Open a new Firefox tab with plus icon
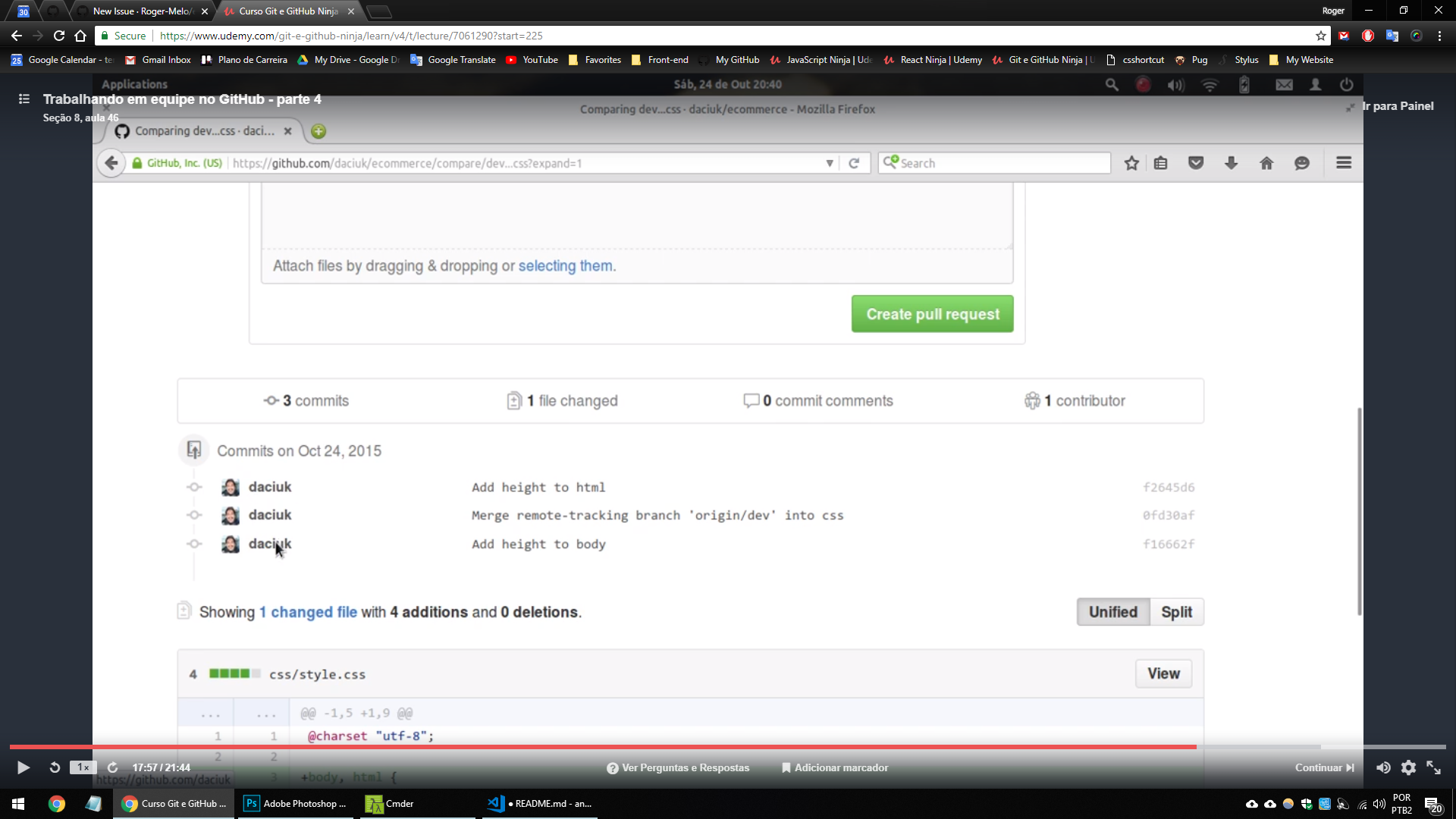This screenshot has width=1456, height=819. pyautogui.click(x=318, y=131)
